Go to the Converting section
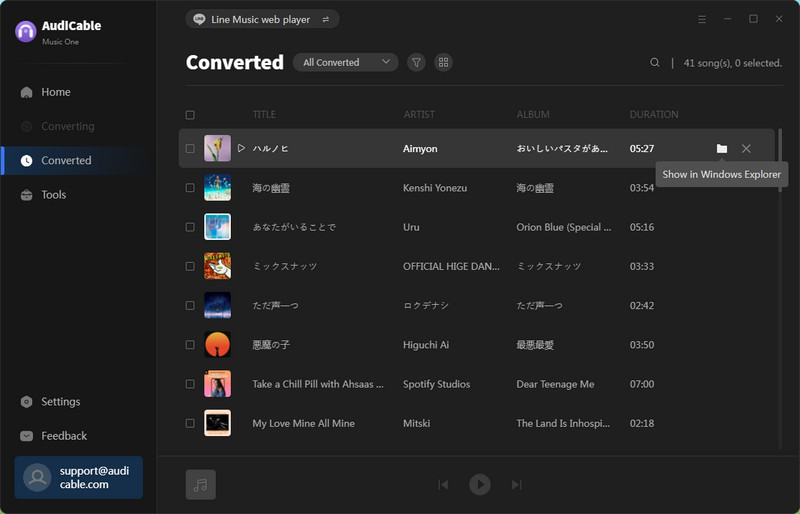This screenshot has width=800, height=514. [57, 126]
